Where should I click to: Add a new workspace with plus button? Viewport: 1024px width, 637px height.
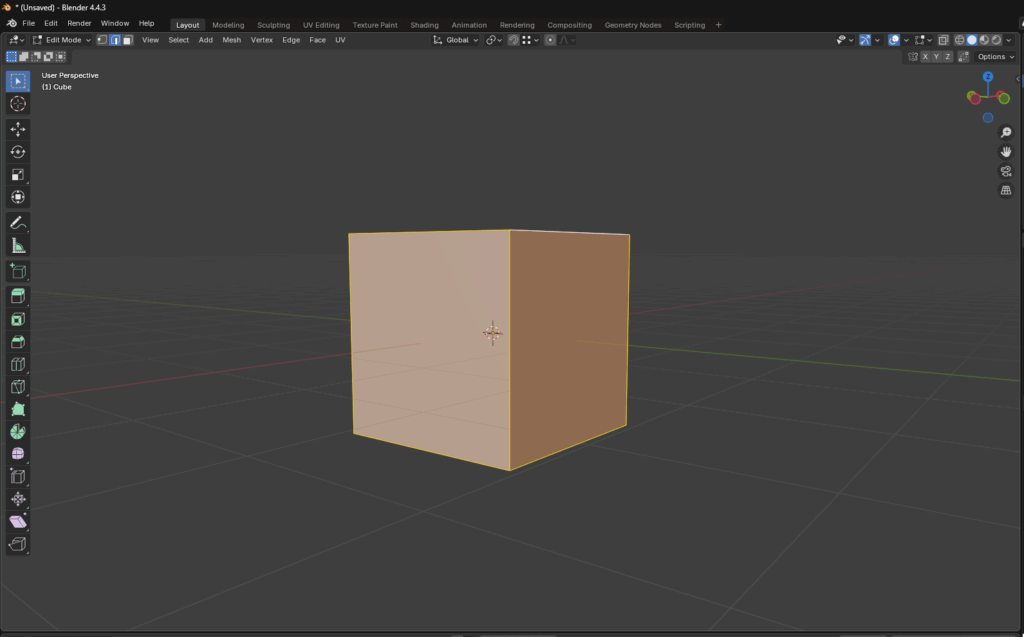[x=718, y=25]
